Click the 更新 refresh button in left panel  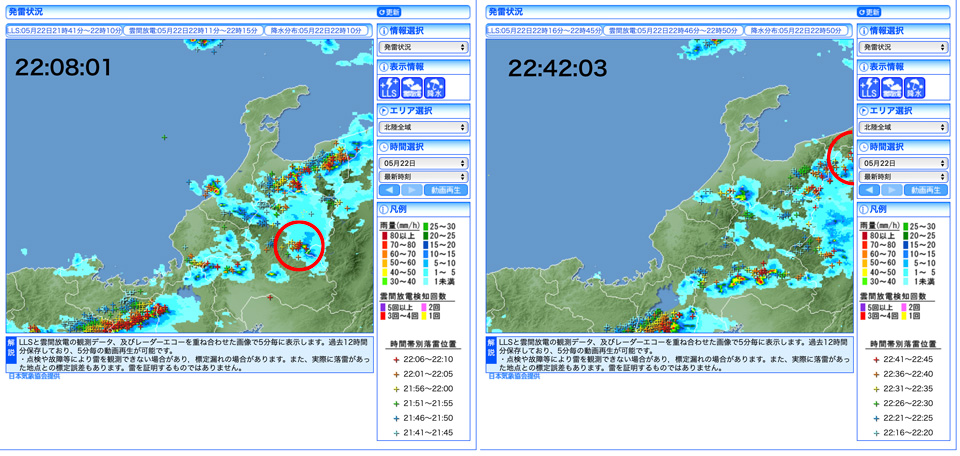pyautogui.click(x=390, y=12)
